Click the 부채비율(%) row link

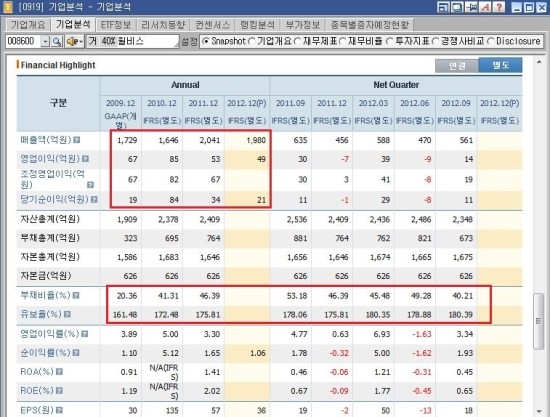point(46,295)
